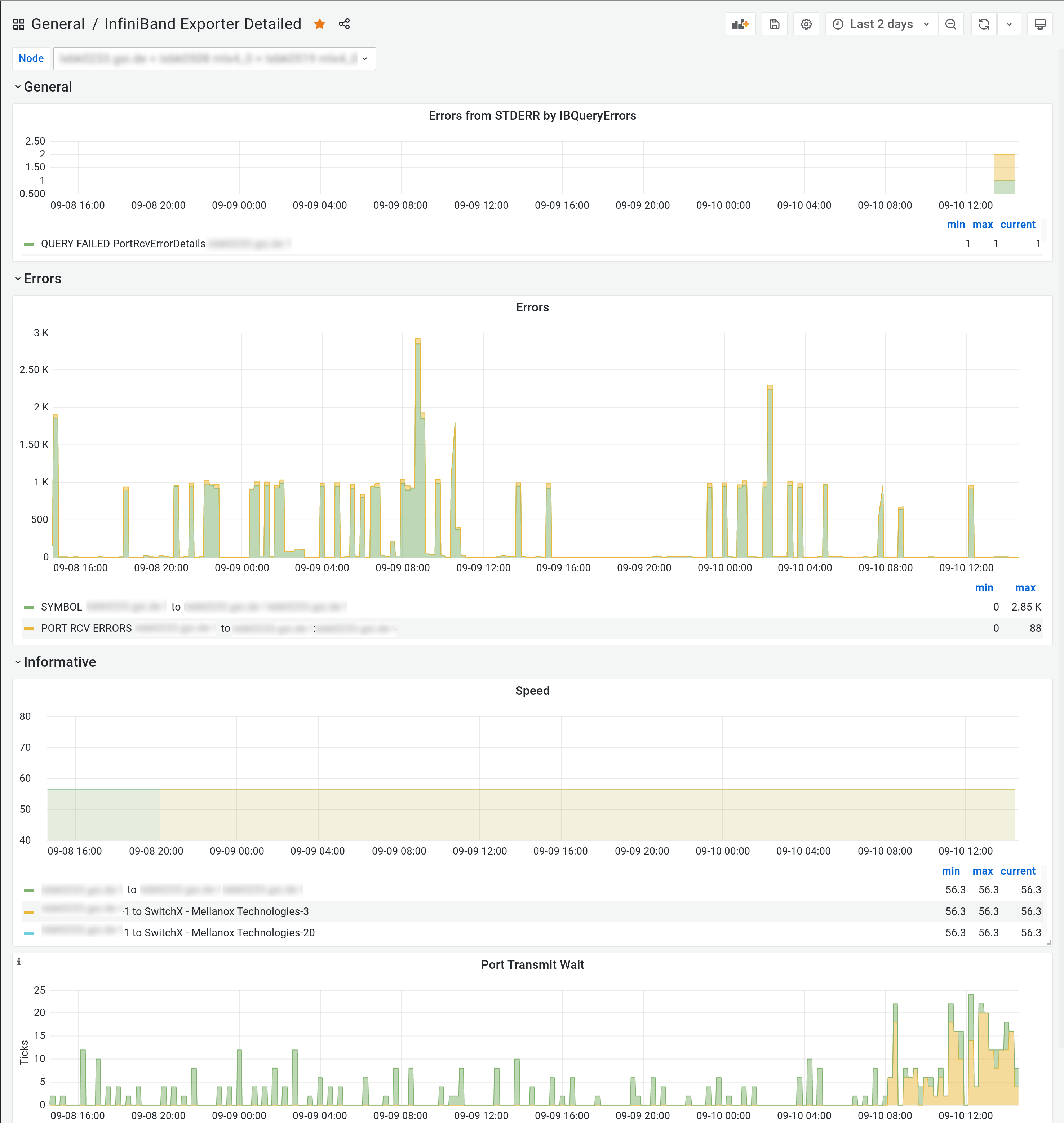Click the Save dashboard icon

click(x=774, y=25)
